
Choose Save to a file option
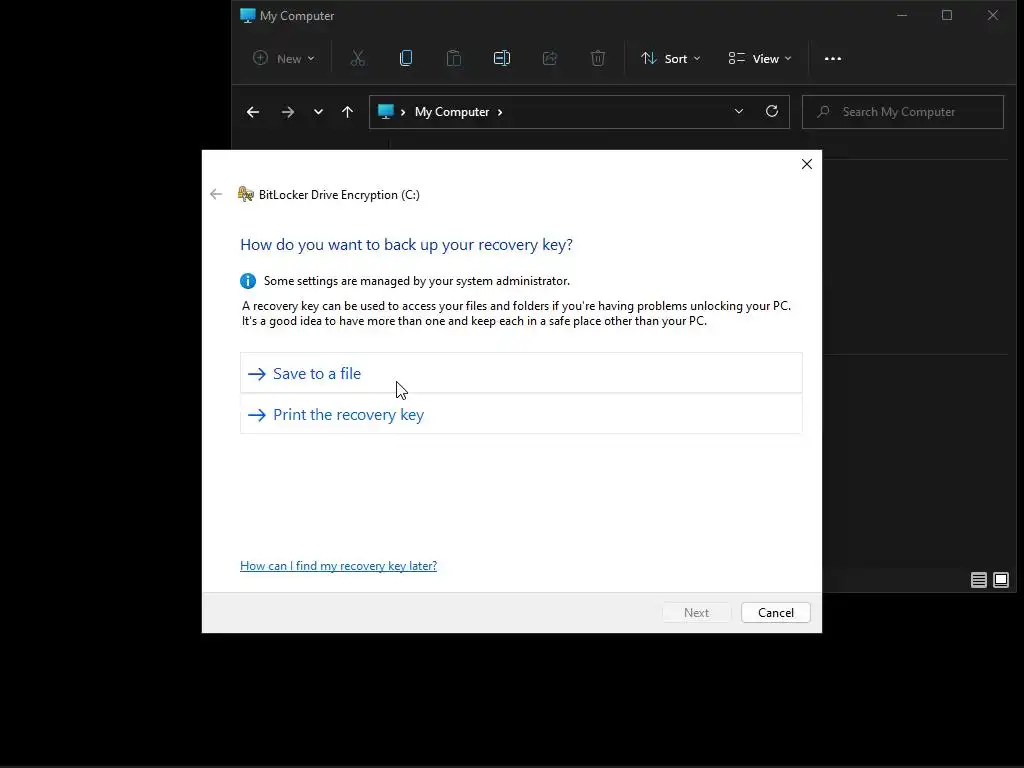tap(520, 373)
